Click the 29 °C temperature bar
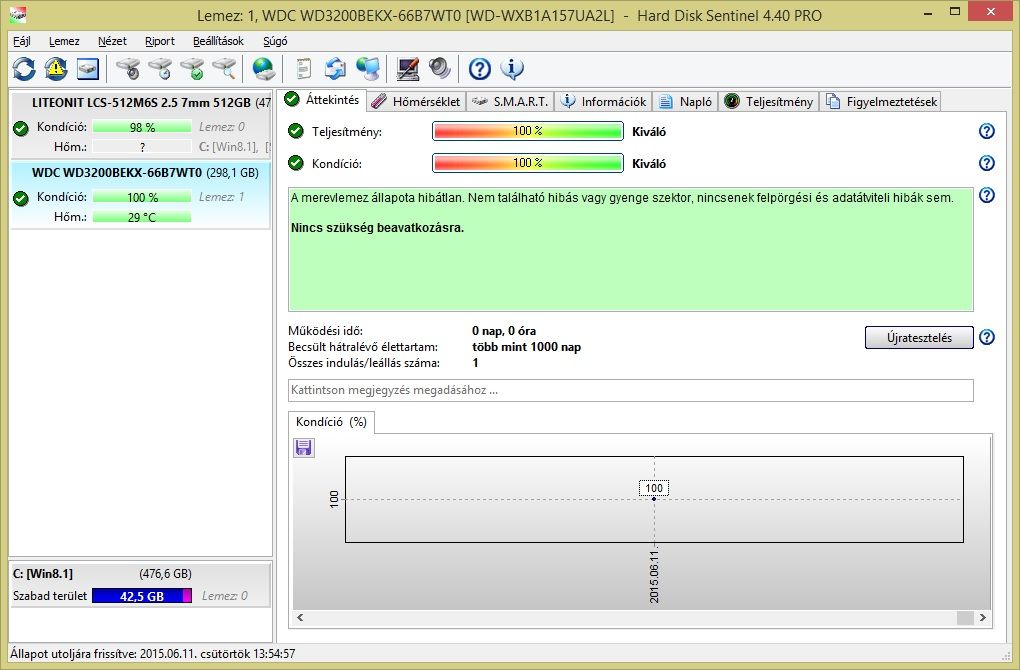The height and width of the screenshot is (670, 1020). [142, 217]
